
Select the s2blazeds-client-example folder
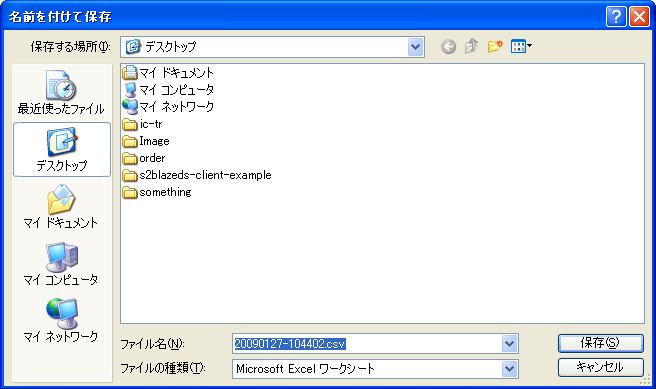[197, 175]
